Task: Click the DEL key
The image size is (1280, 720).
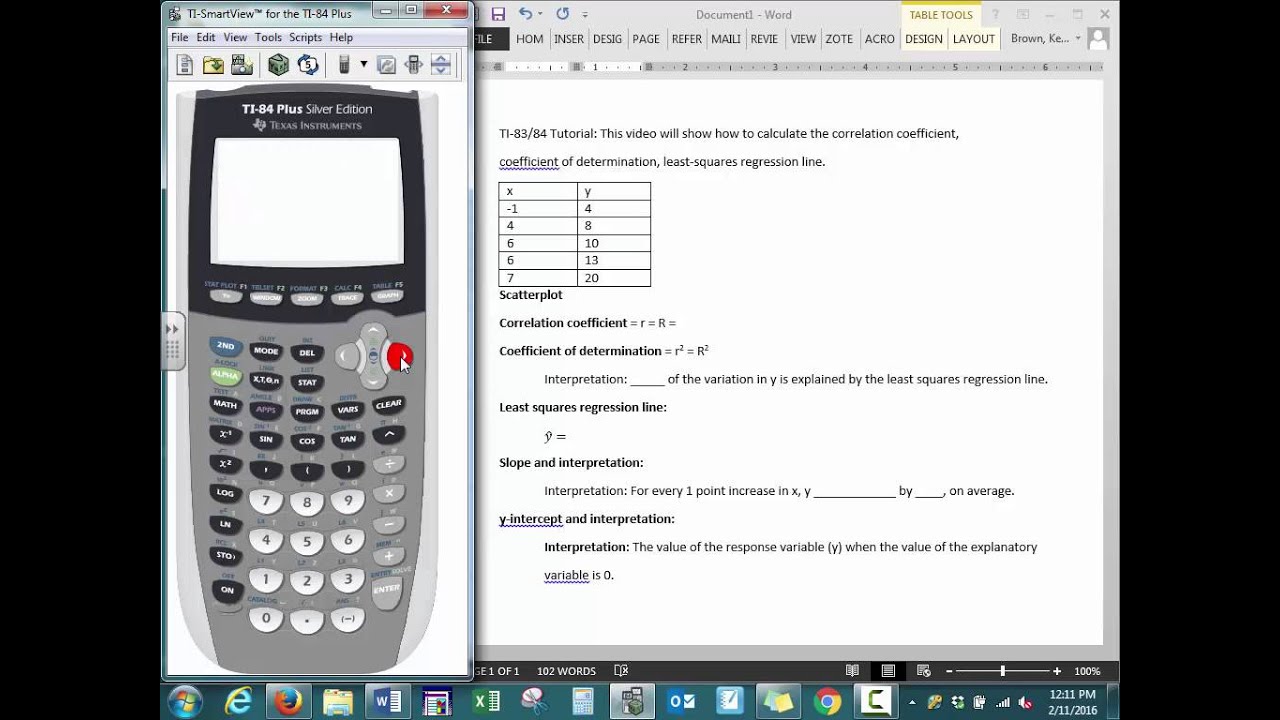Action: pos(307,352)
